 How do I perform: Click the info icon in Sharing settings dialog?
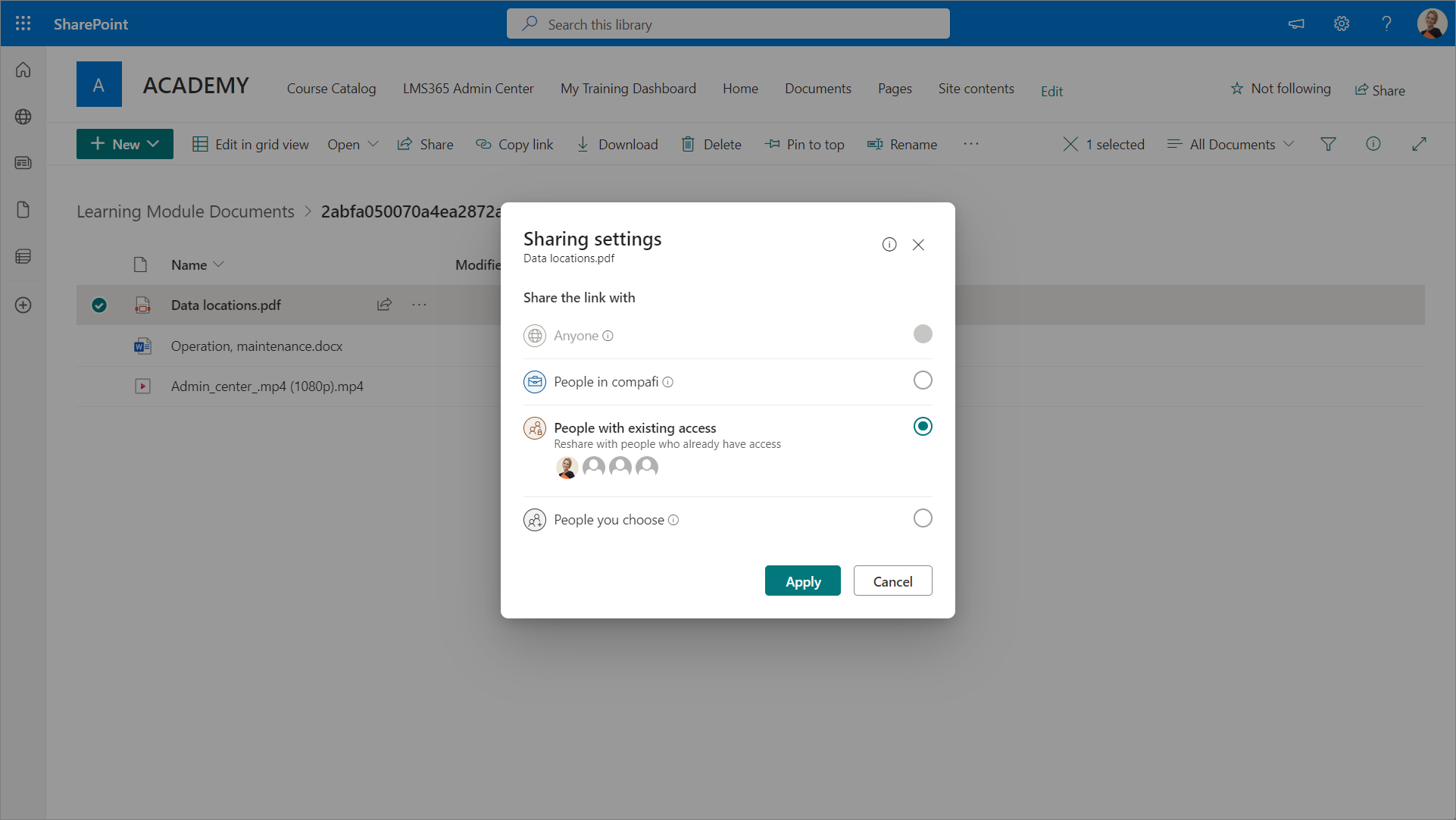tap(889, 245)
